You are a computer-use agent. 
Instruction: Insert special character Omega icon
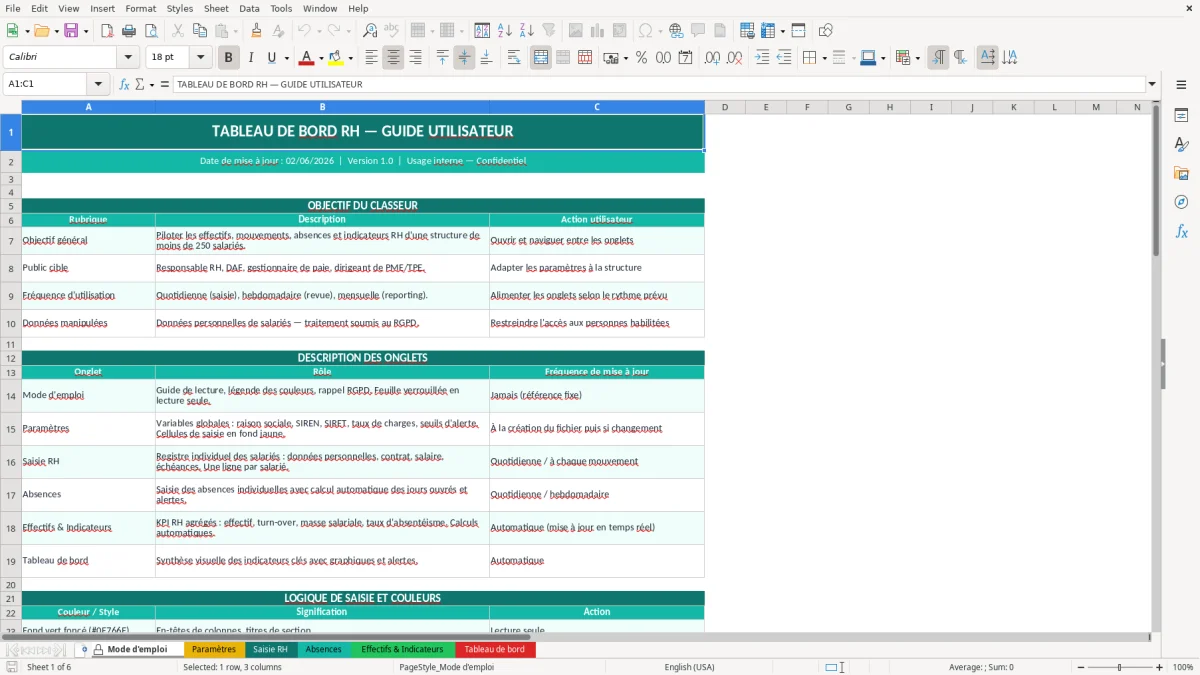click(x=645, y=31)
